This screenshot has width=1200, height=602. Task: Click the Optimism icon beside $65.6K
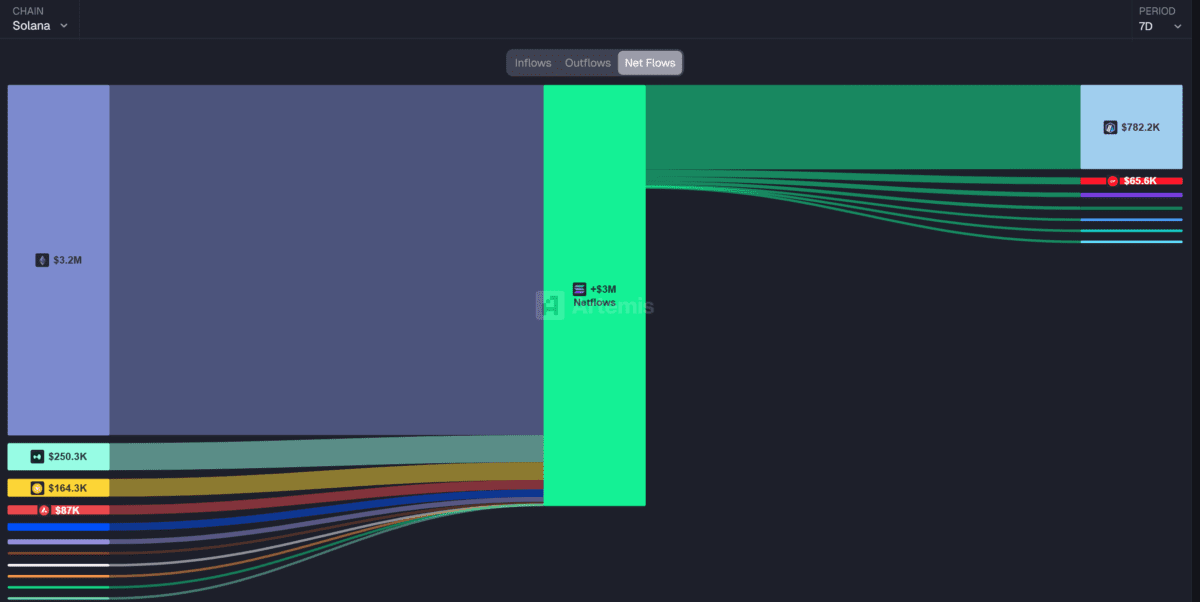(1113, 181)
